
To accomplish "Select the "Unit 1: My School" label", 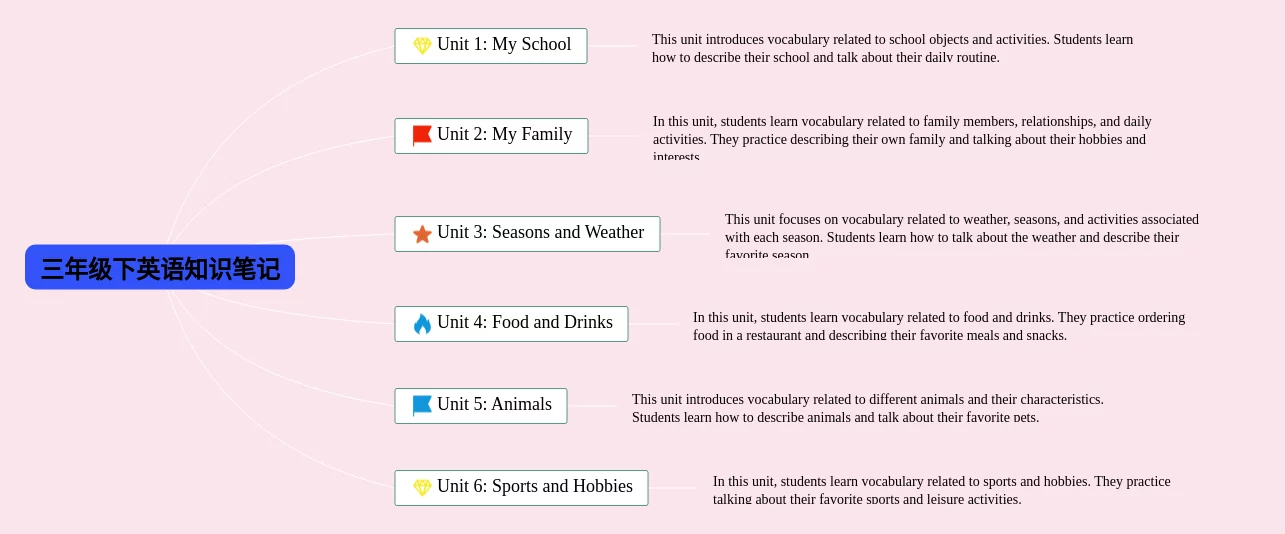I will coord(504,45).
